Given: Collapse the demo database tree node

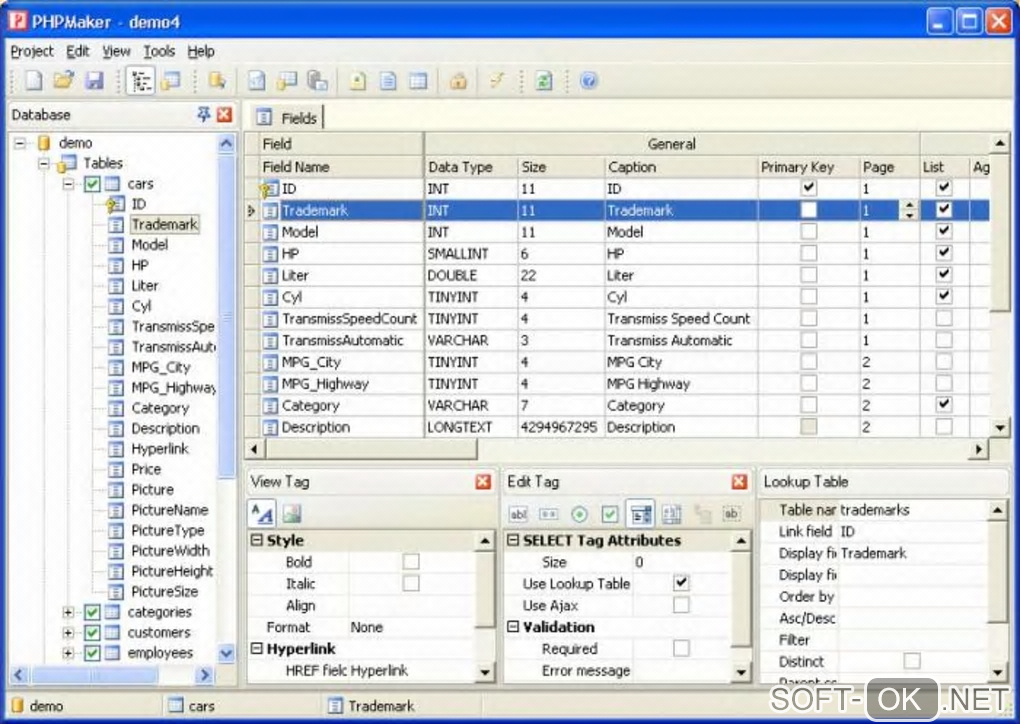Looking at the screenshot, I should [20, 142].
